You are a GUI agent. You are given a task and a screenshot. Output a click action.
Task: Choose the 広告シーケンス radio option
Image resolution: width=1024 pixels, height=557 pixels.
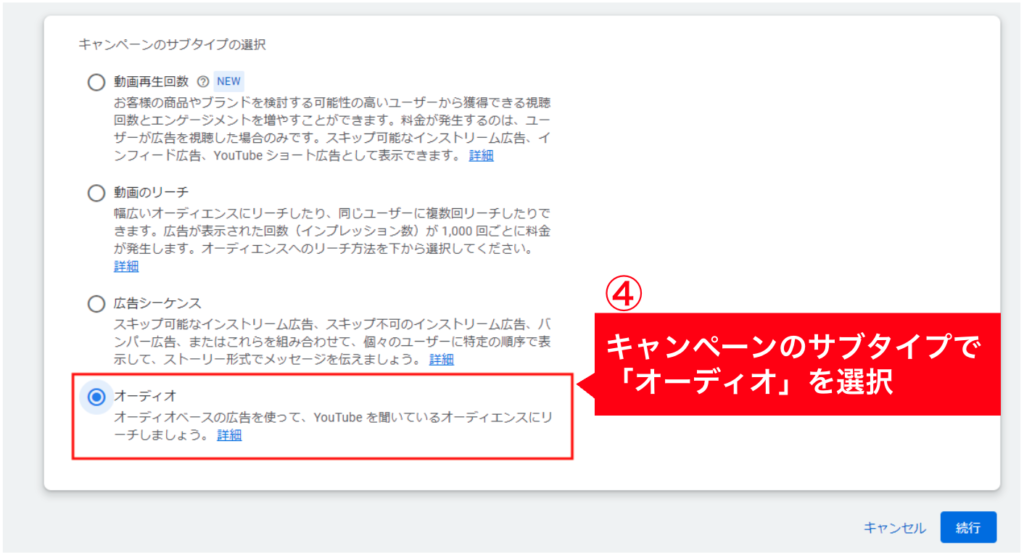click(x=97, y=304)
